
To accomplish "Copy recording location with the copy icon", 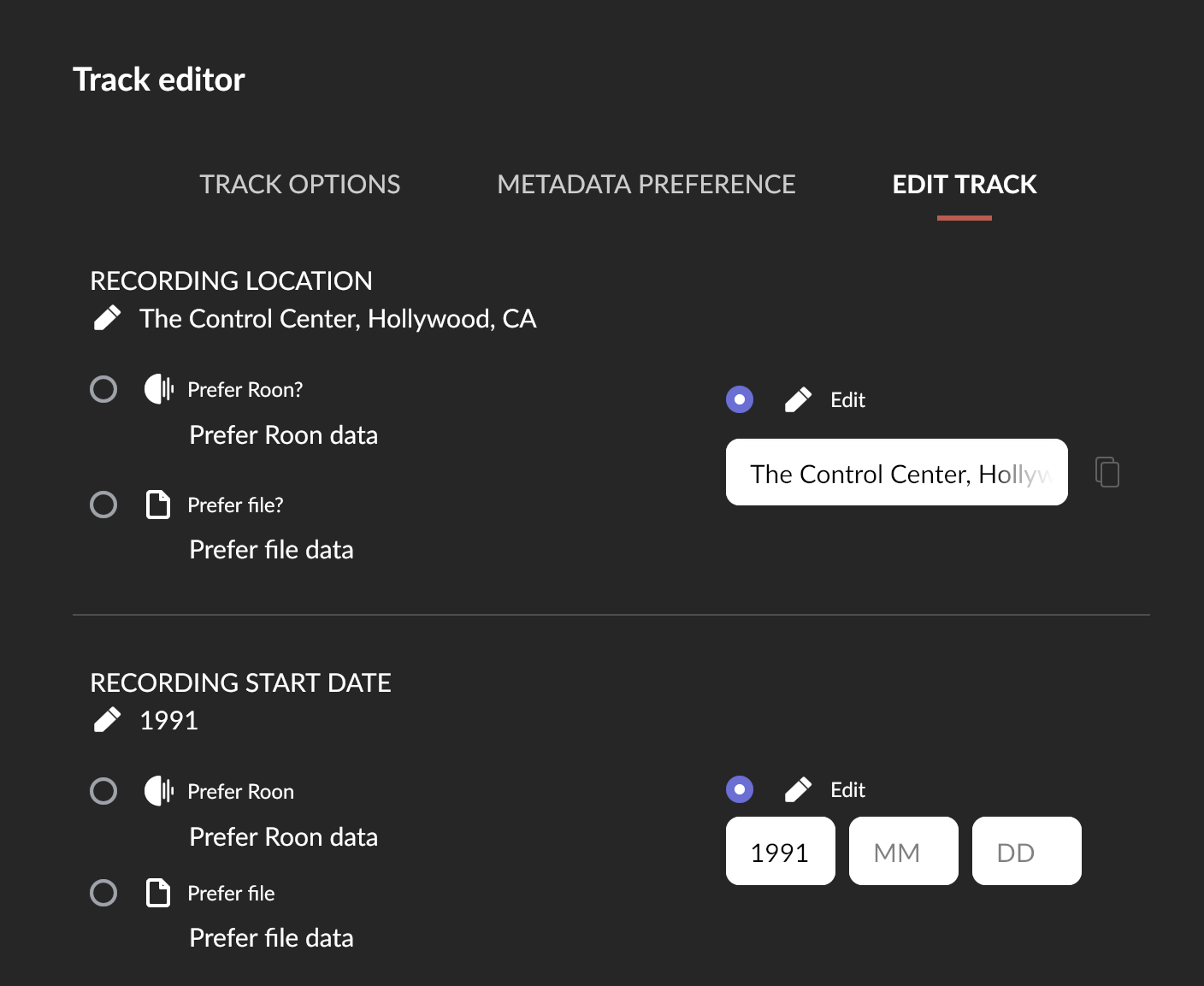I will [x=1107, y=472].
